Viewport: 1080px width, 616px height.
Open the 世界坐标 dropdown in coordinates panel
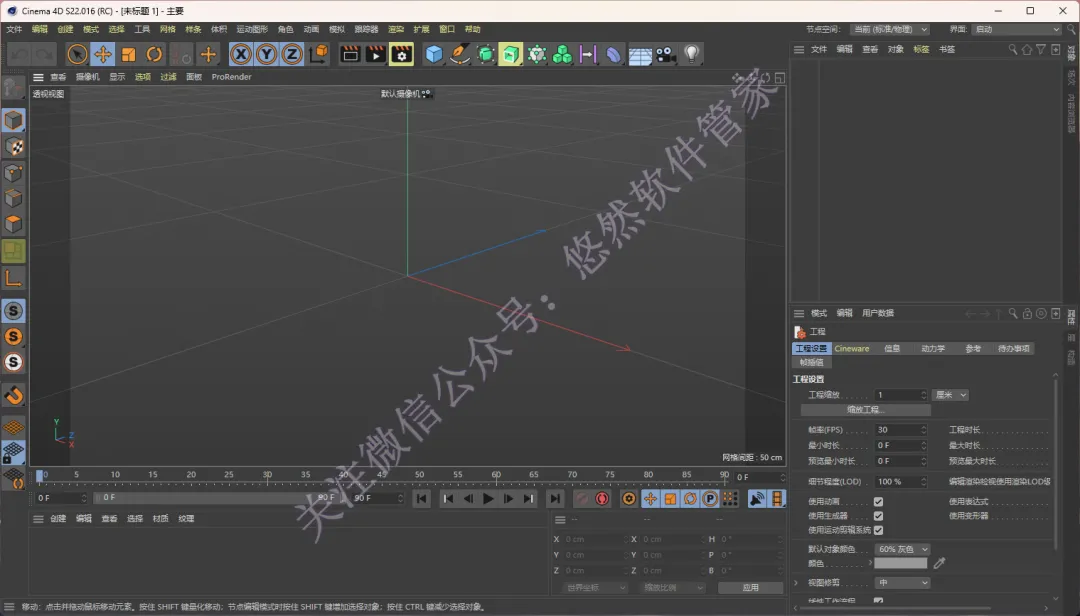coord(595,588)
